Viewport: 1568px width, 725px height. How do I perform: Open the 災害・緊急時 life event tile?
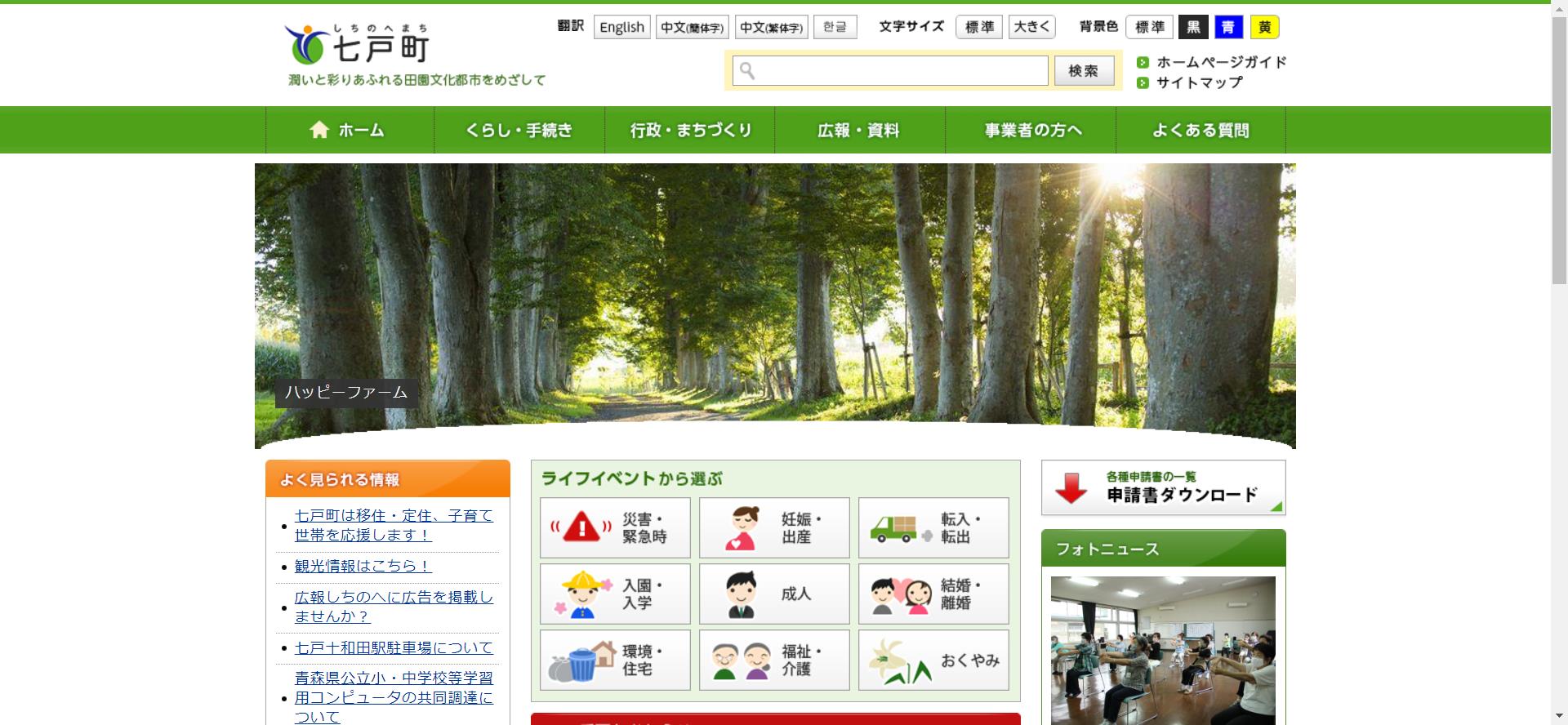tap(615, 528)
